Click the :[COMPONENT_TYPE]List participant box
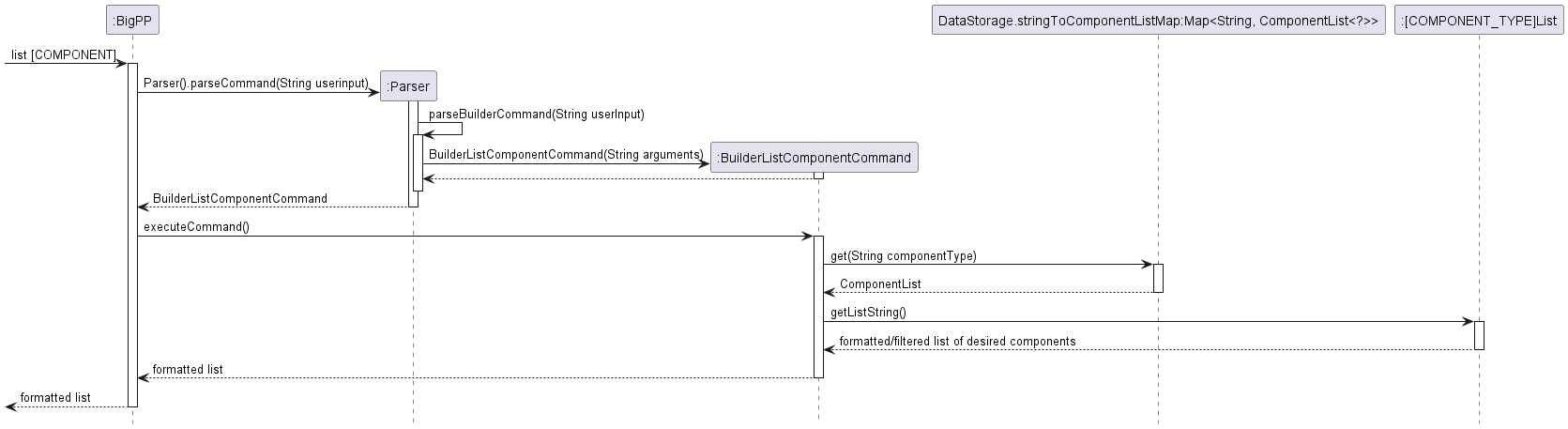 [x=1479, y=21]
